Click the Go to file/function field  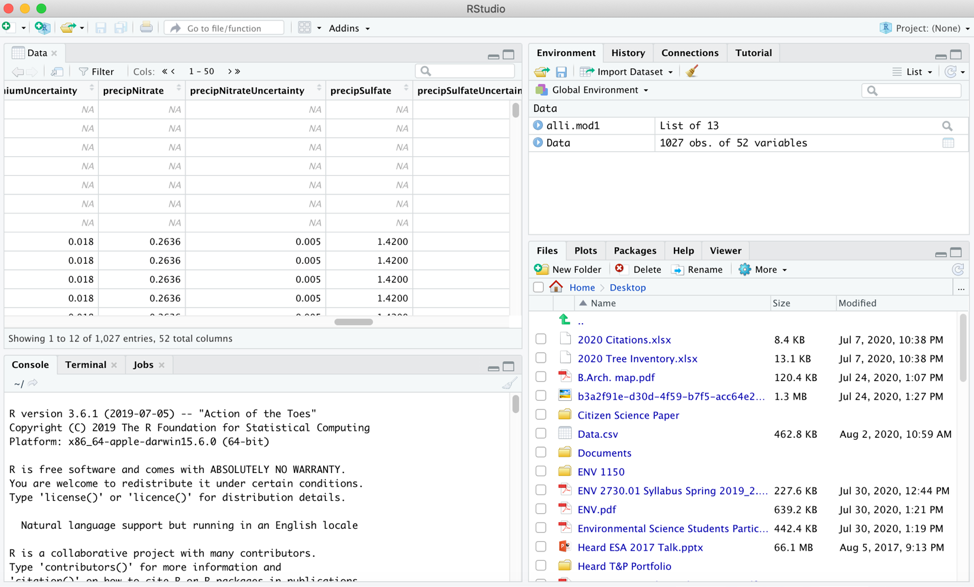point(232,28)
